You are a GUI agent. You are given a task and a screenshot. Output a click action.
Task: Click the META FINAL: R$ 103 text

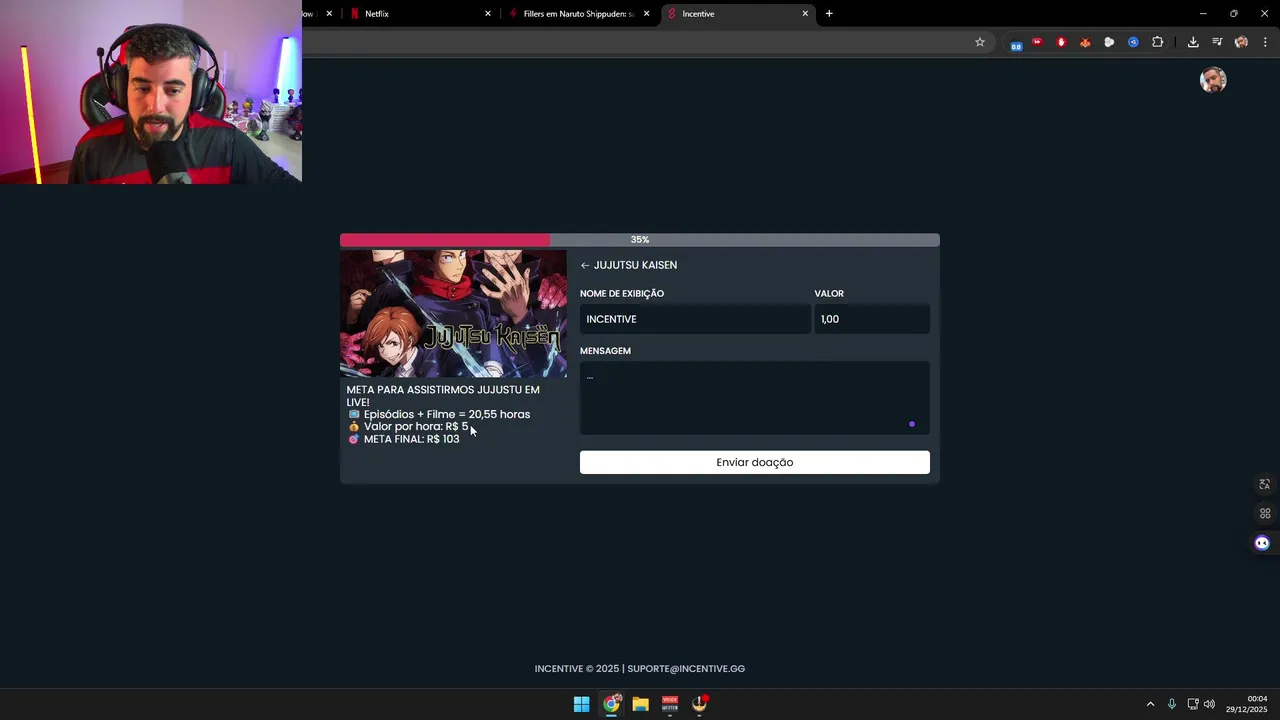pos(411,439)
